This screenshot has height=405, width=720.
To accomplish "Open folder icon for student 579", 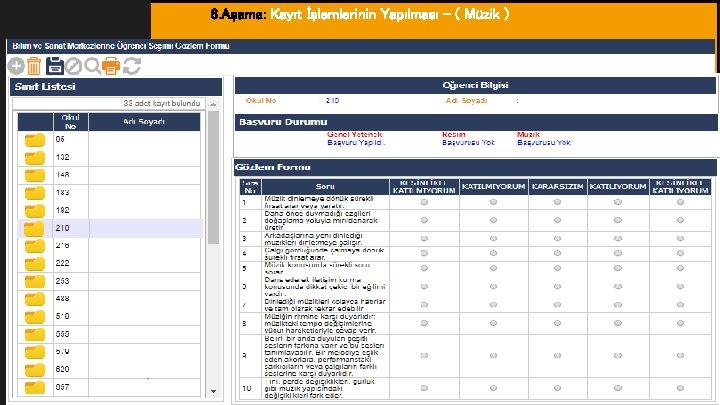I will click(x=35, y=352).
